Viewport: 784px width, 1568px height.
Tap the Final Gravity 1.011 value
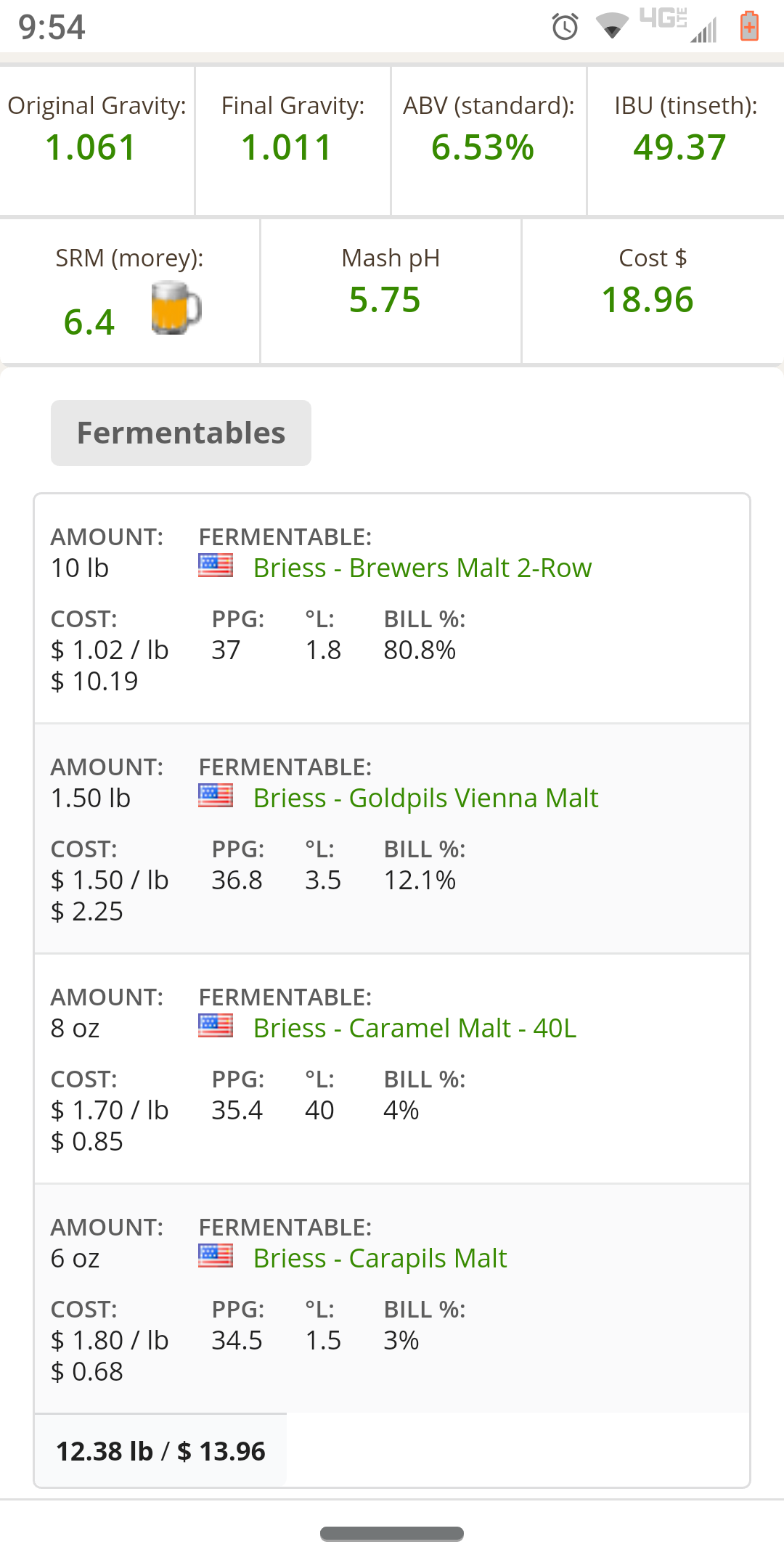[287, 147]
